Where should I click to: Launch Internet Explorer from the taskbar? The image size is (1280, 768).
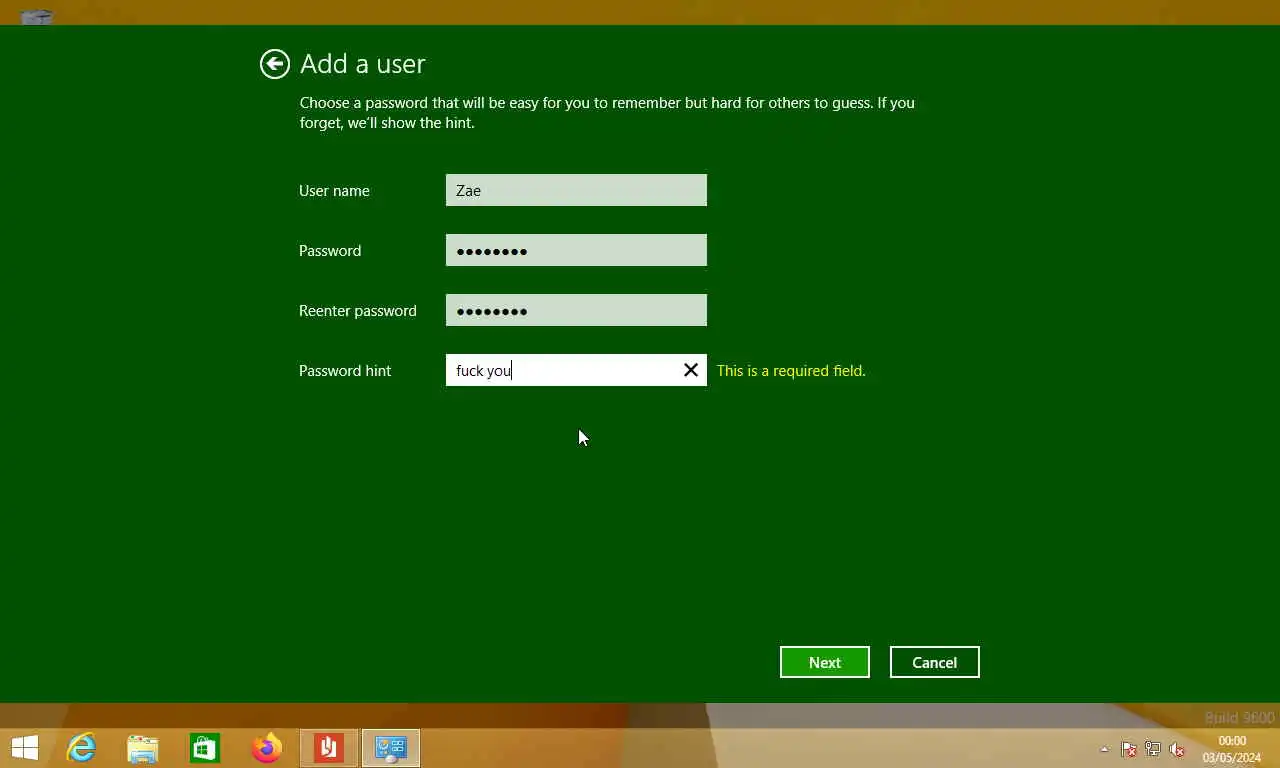coord(81,748)
